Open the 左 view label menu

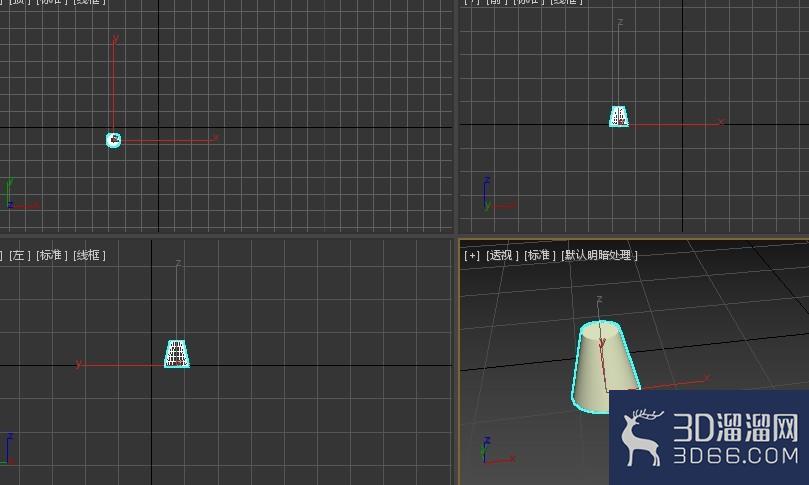click(x=19, y=255)
